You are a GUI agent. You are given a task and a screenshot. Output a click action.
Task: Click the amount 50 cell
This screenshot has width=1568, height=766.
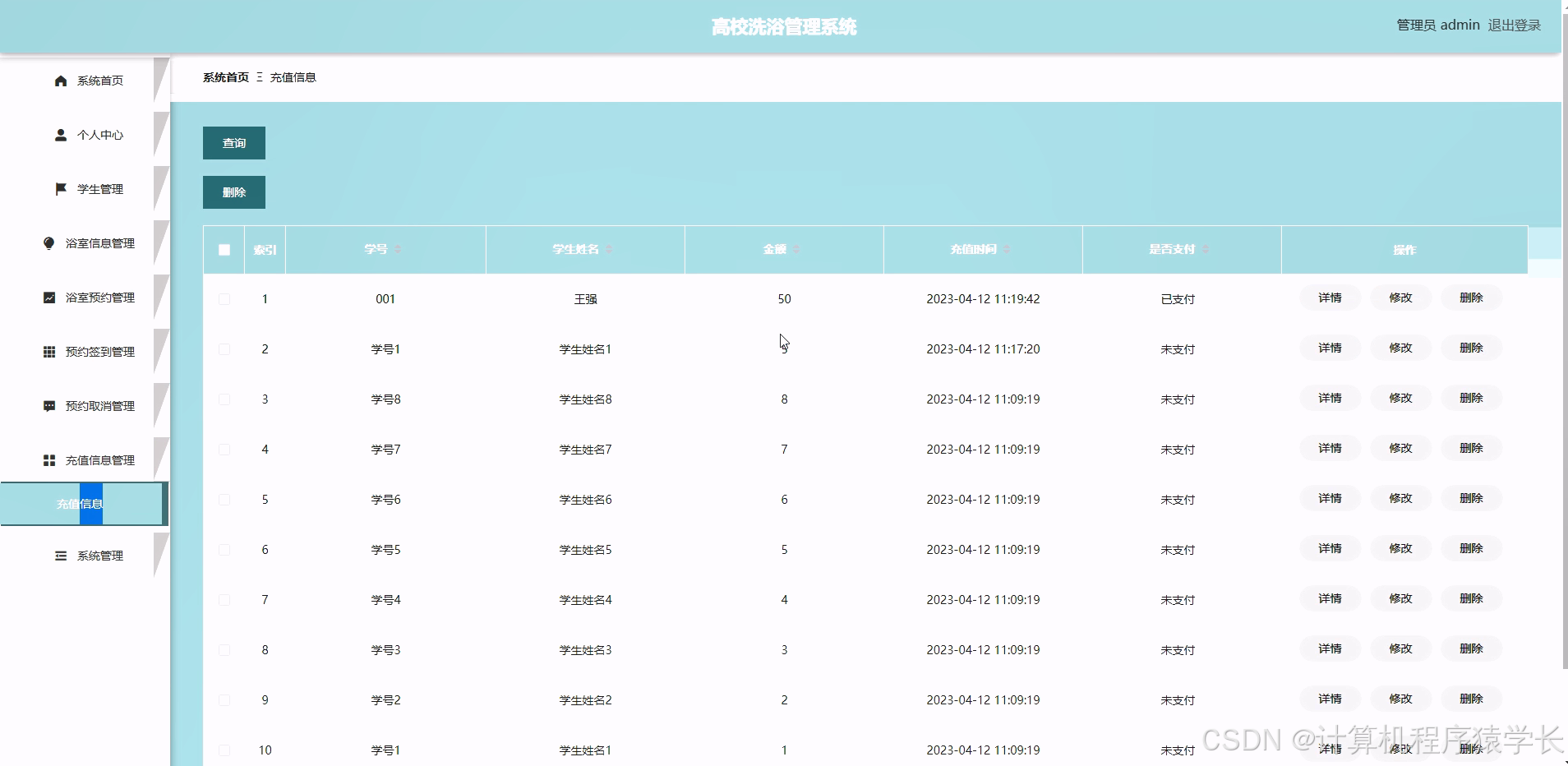(784, 299)
